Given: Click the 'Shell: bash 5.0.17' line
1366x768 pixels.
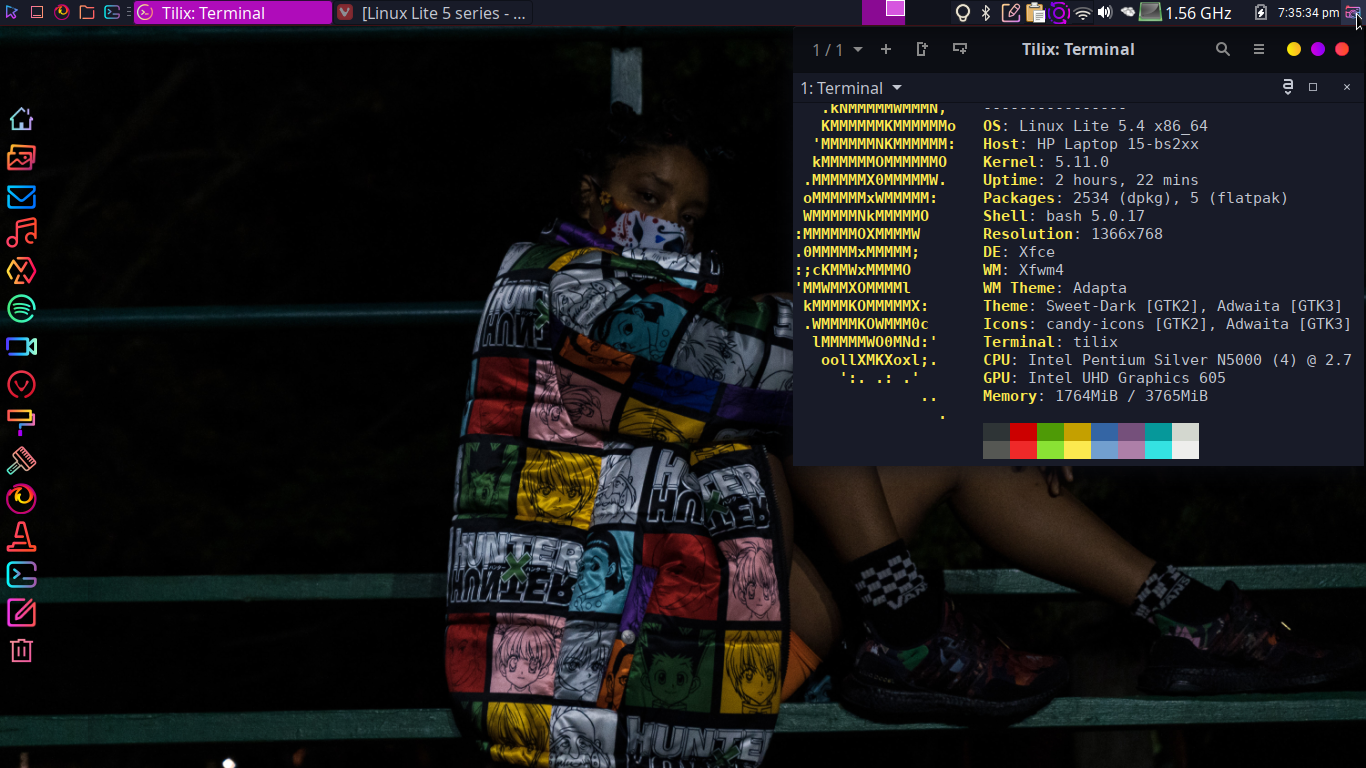Looking at the screenshot, I should (1064, 216).
